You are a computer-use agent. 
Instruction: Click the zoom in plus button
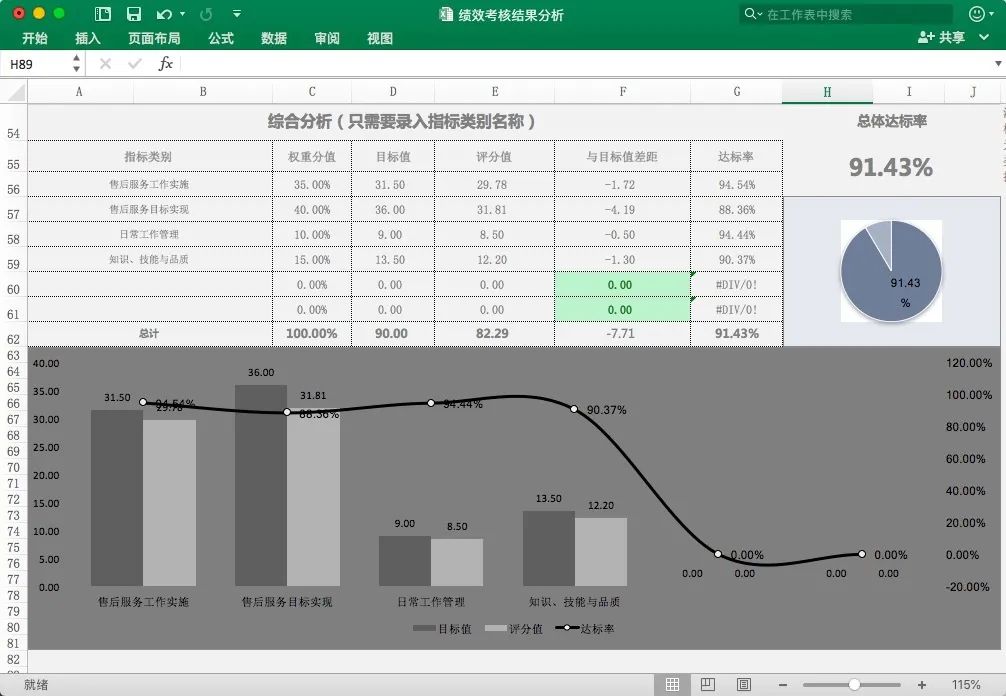[920, 685]
